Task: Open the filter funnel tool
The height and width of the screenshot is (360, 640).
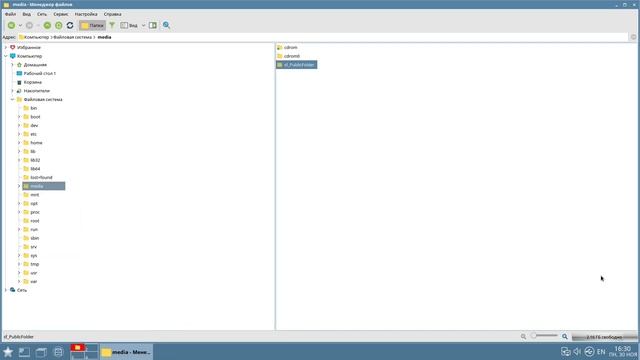Action: click(x=112, y=25)
